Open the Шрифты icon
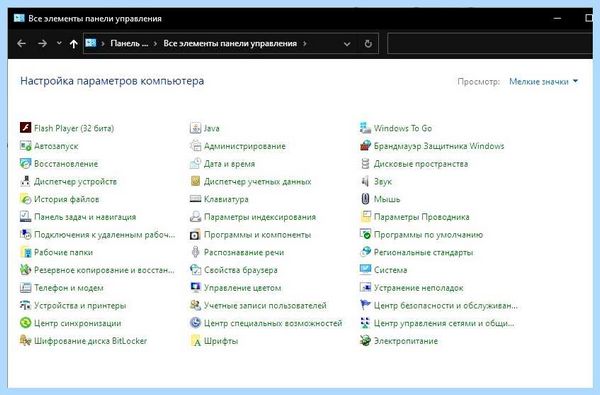 pos(195,341)
